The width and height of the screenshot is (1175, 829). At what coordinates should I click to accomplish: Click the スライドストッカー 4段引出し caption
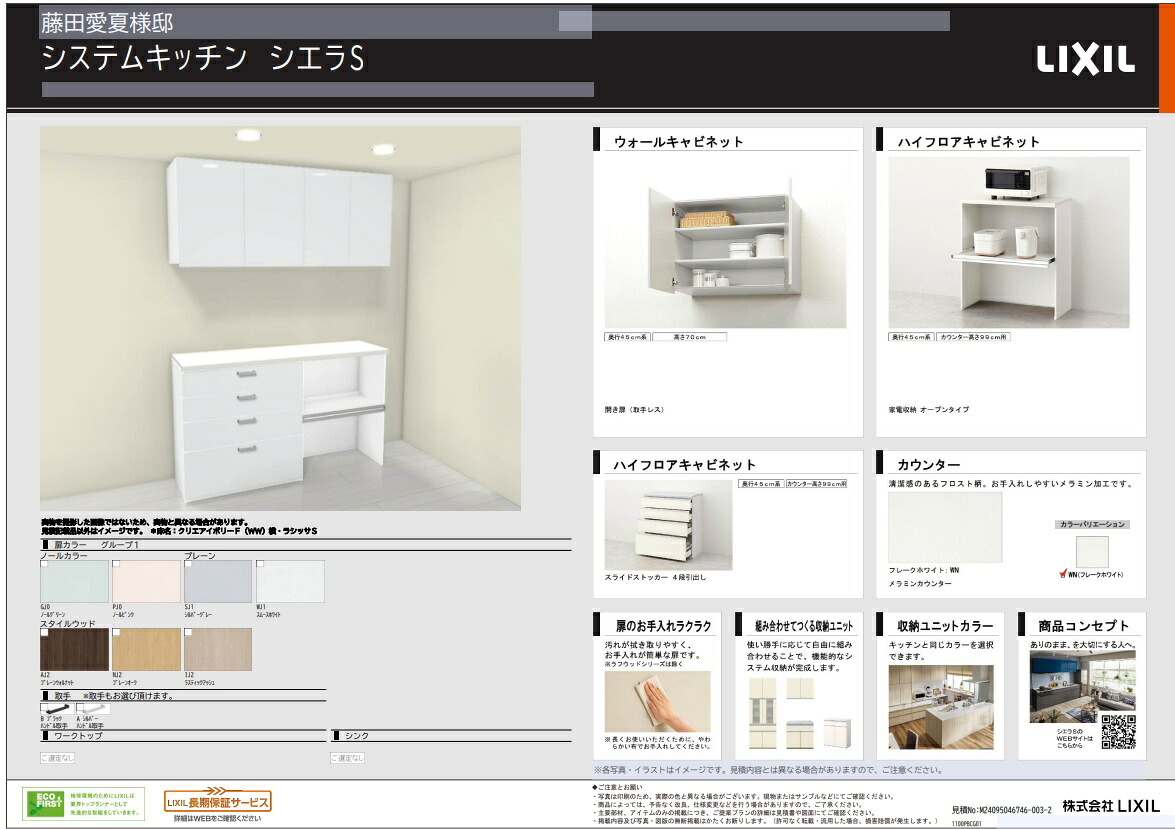(x=656, y=577)
